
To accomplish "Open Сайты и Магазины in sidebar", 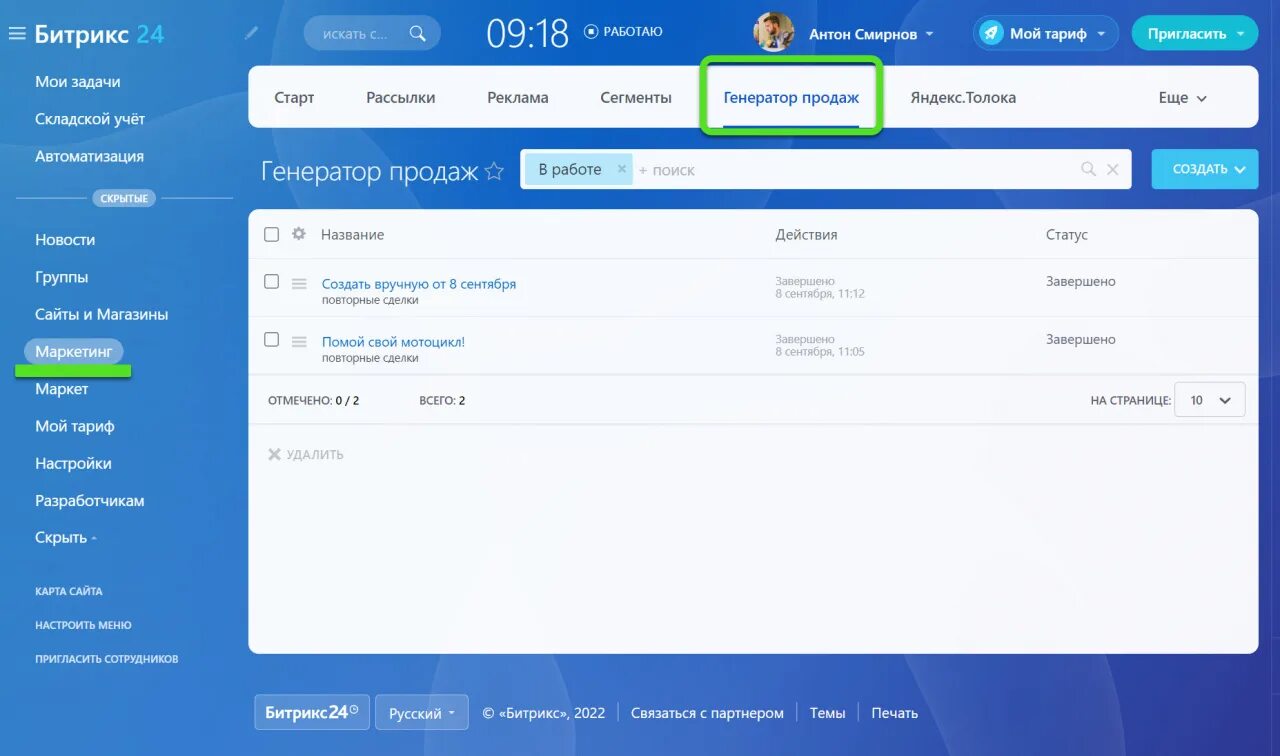I will pyautogui.click(x=101, y=314).
